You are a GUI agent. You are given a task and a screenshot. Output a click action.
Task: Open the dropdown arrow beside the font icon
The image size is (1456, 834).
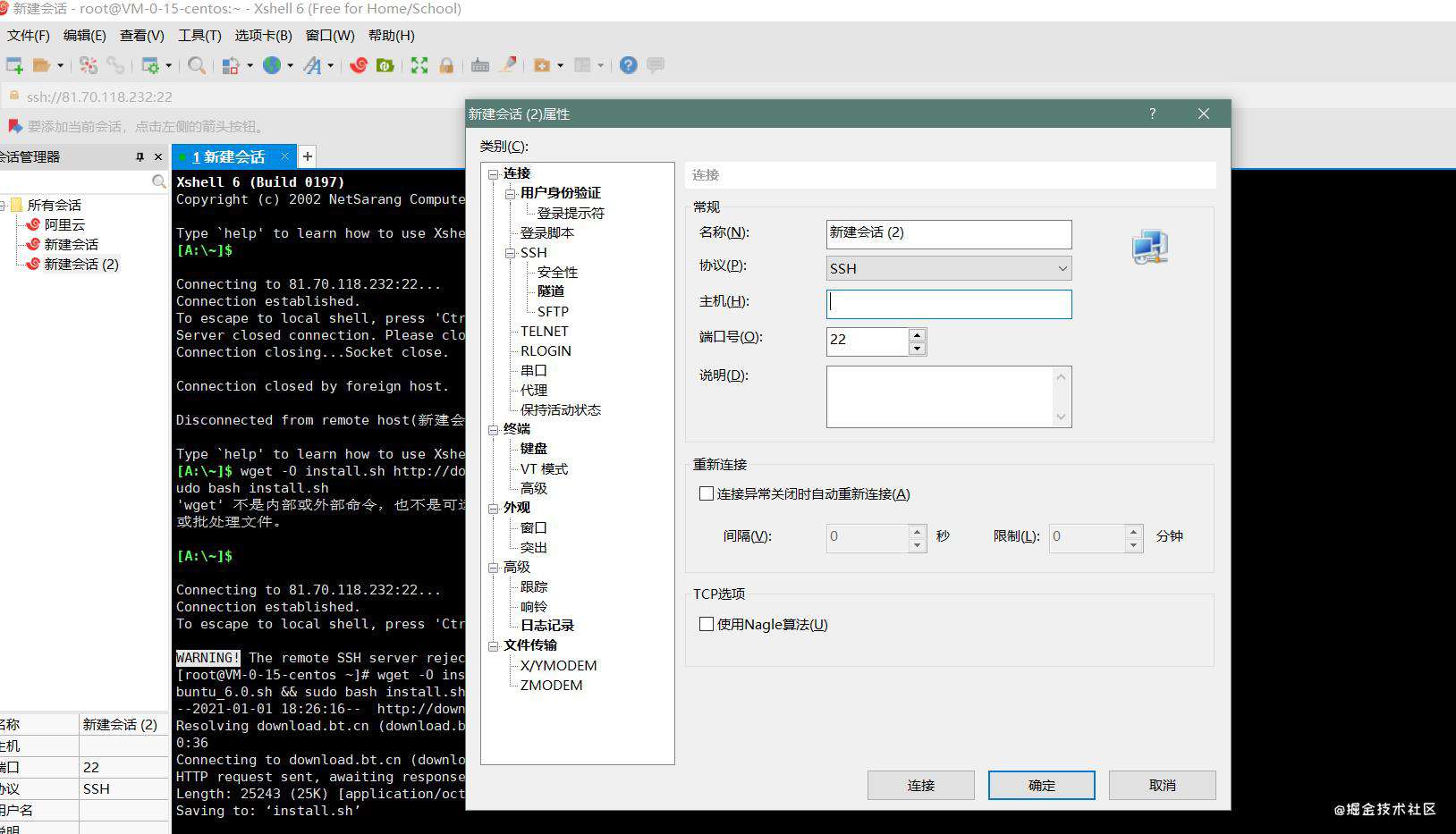330,65
